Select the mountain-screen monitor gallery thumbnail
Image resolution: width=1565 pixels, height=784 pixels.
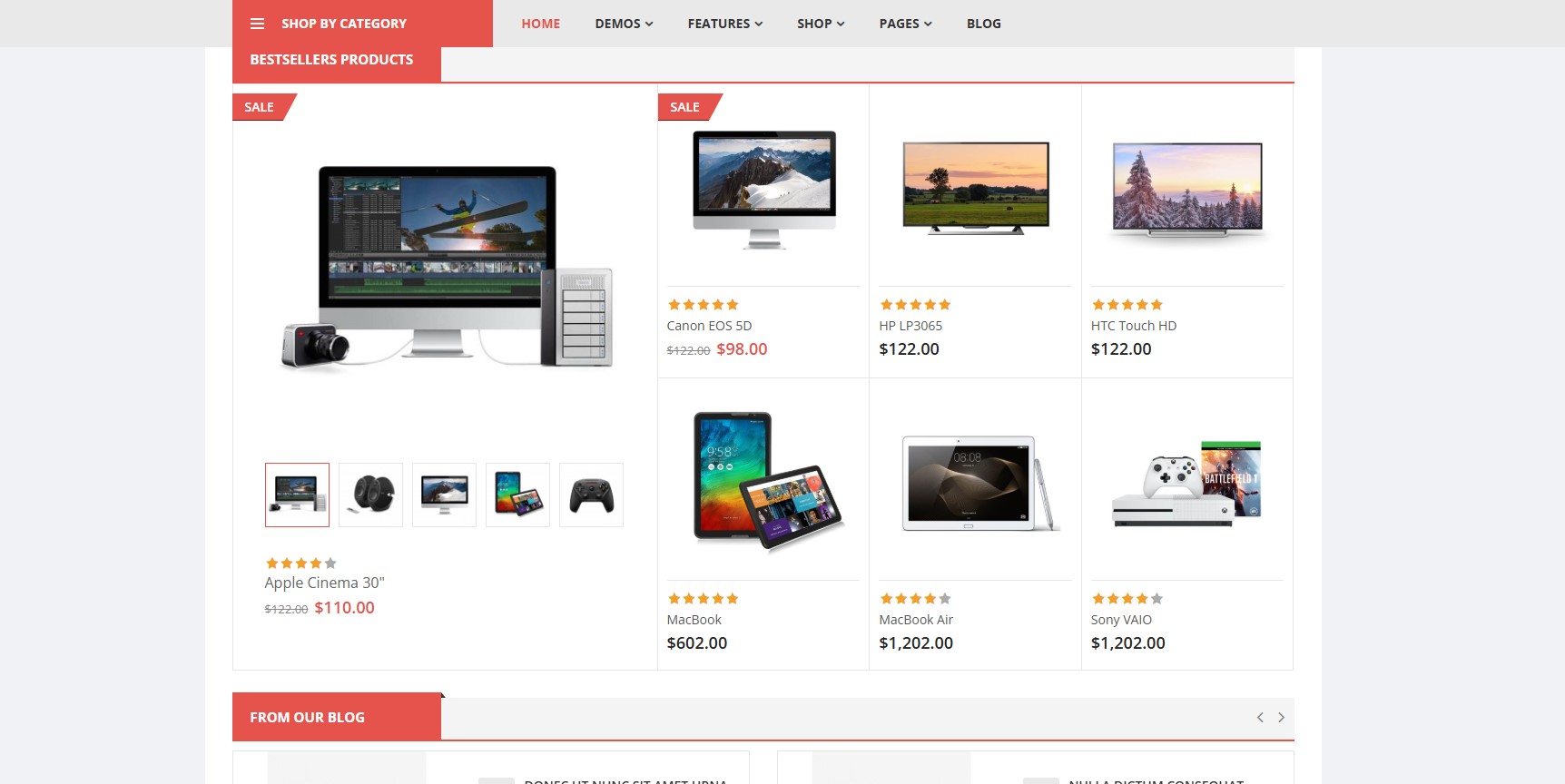coord(444,495)
